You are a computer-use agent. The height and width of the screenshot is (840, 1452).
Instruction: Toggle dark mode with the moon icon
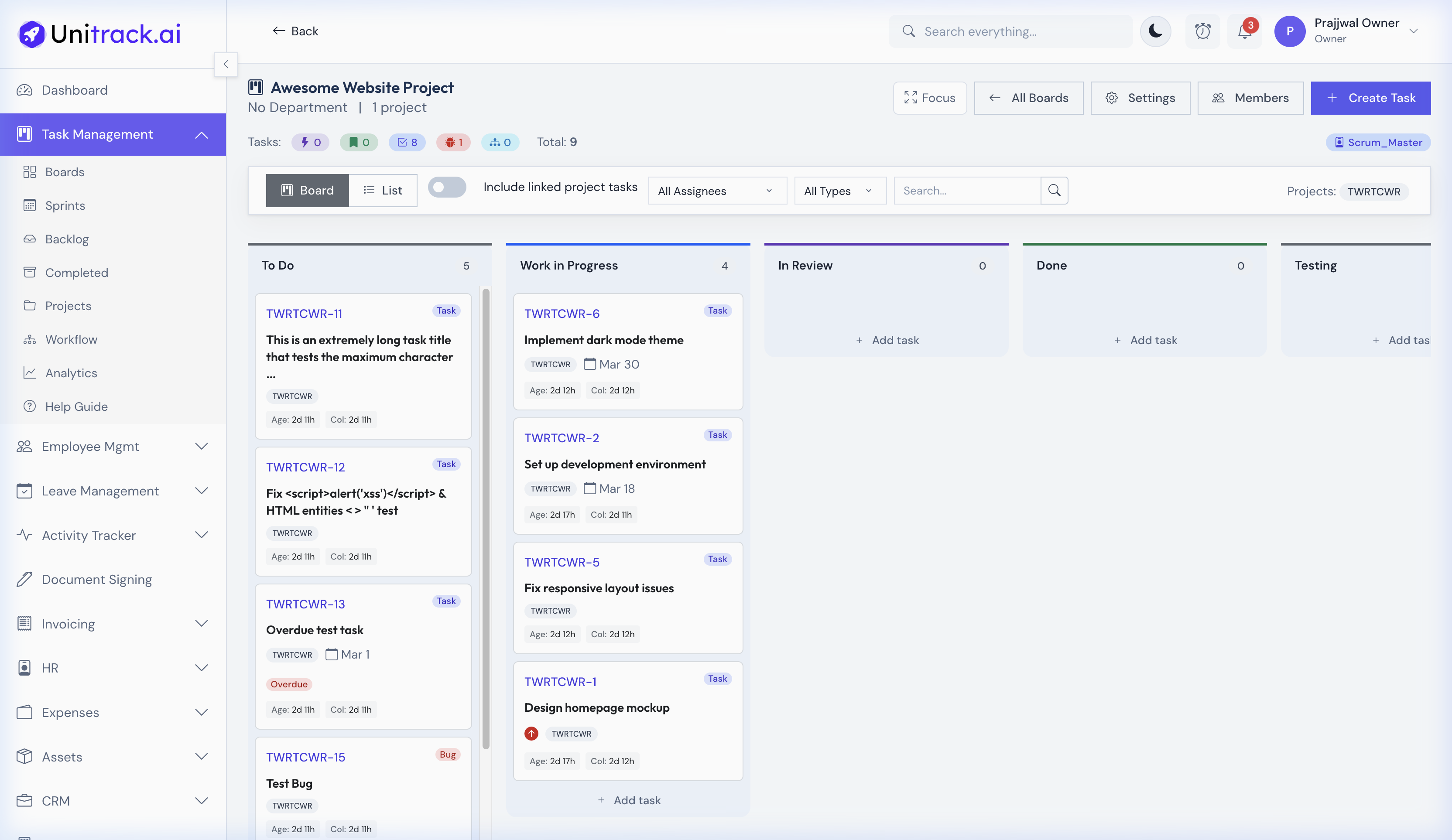tap(1155, 31)
